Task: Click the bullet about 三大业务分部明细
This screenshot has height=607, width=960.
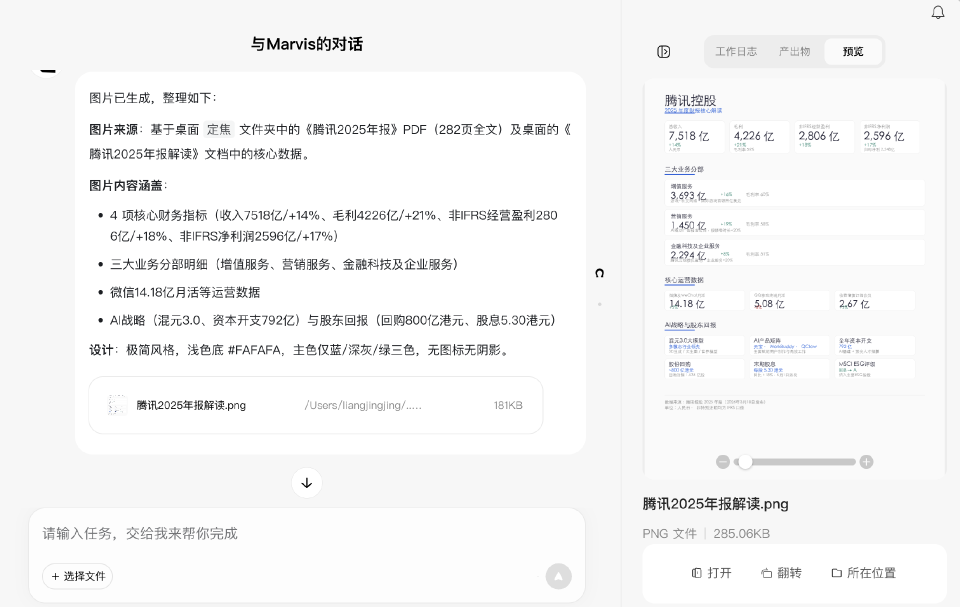Action: 284,264
